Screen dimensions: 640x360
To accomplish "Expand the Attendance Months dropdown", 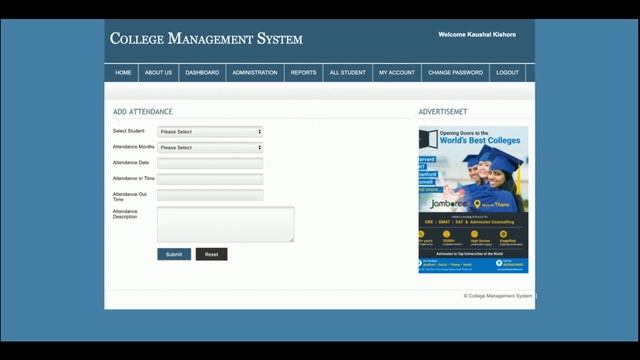I will [210, 147].
